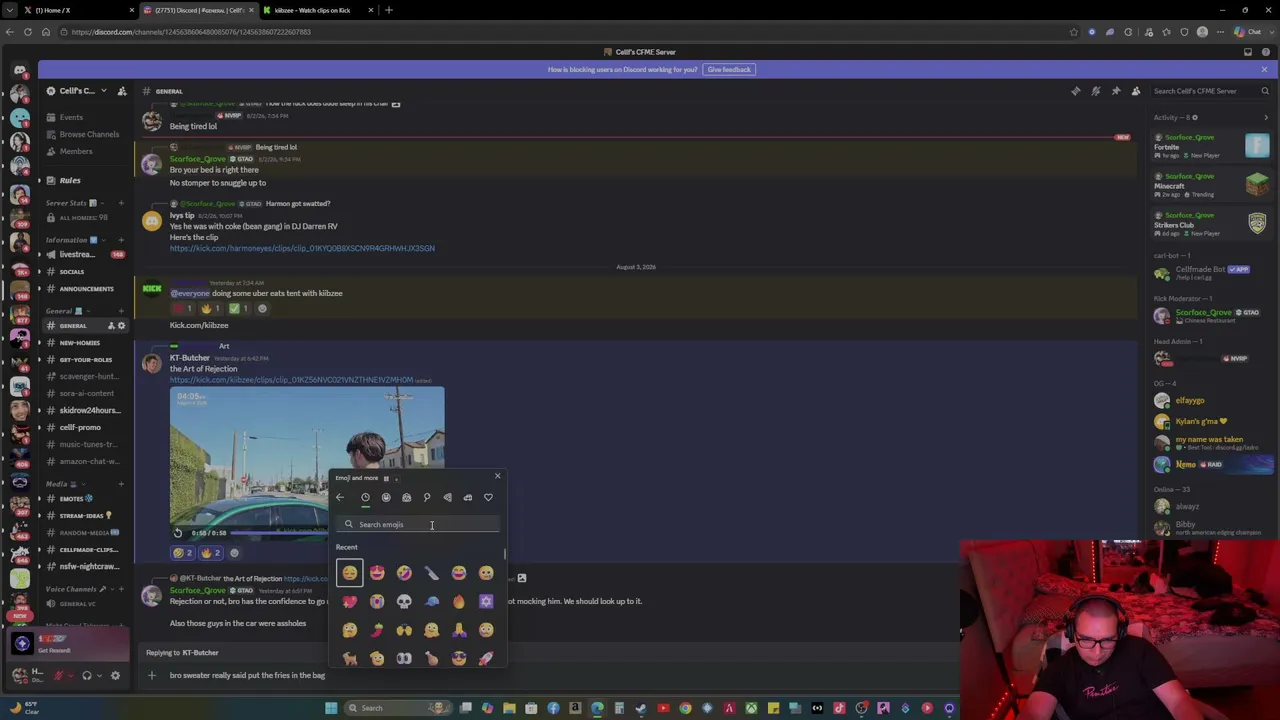Go back in the emoji picker

tap(340, 497)
